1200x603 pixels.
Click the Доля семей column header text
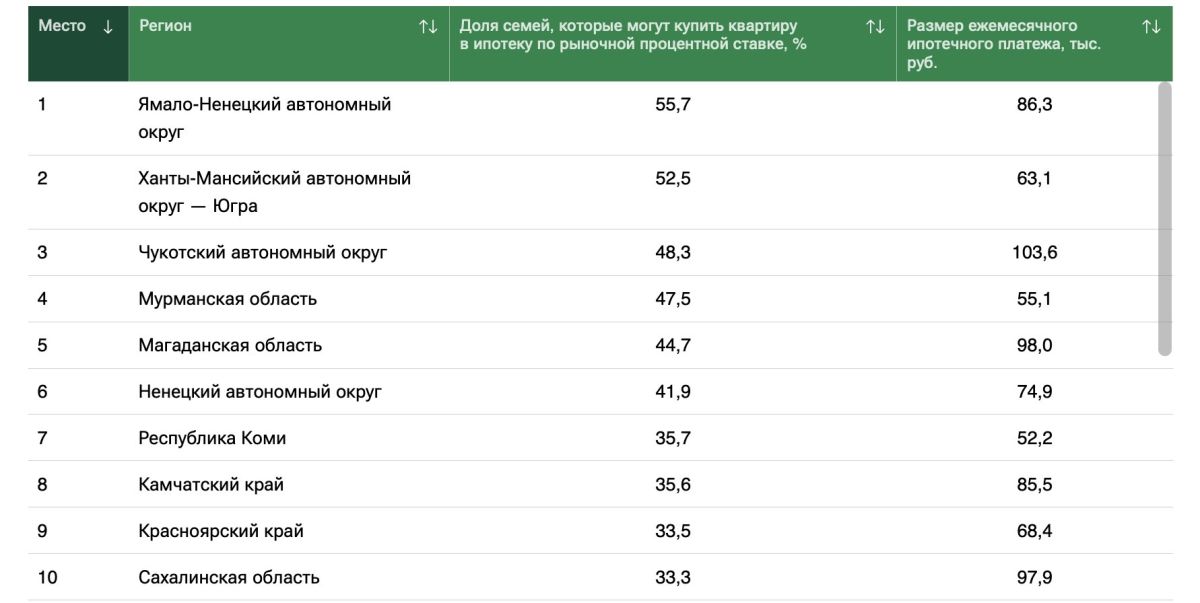[633, 35]
